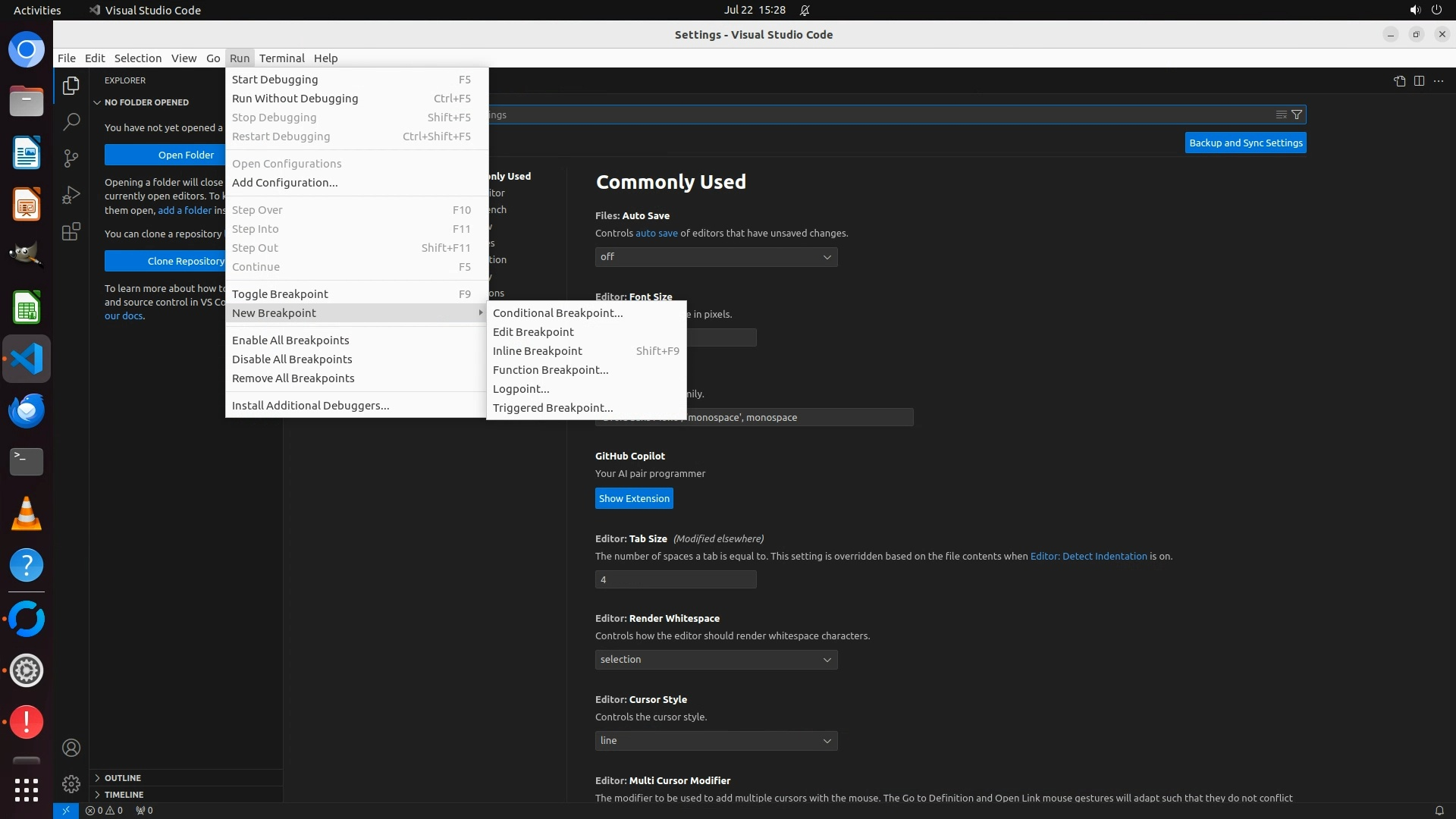Image resolution: width=1456 pixels, height=819 pixels.
Task: Open the Source Control view icon
Action: [71, 158]
